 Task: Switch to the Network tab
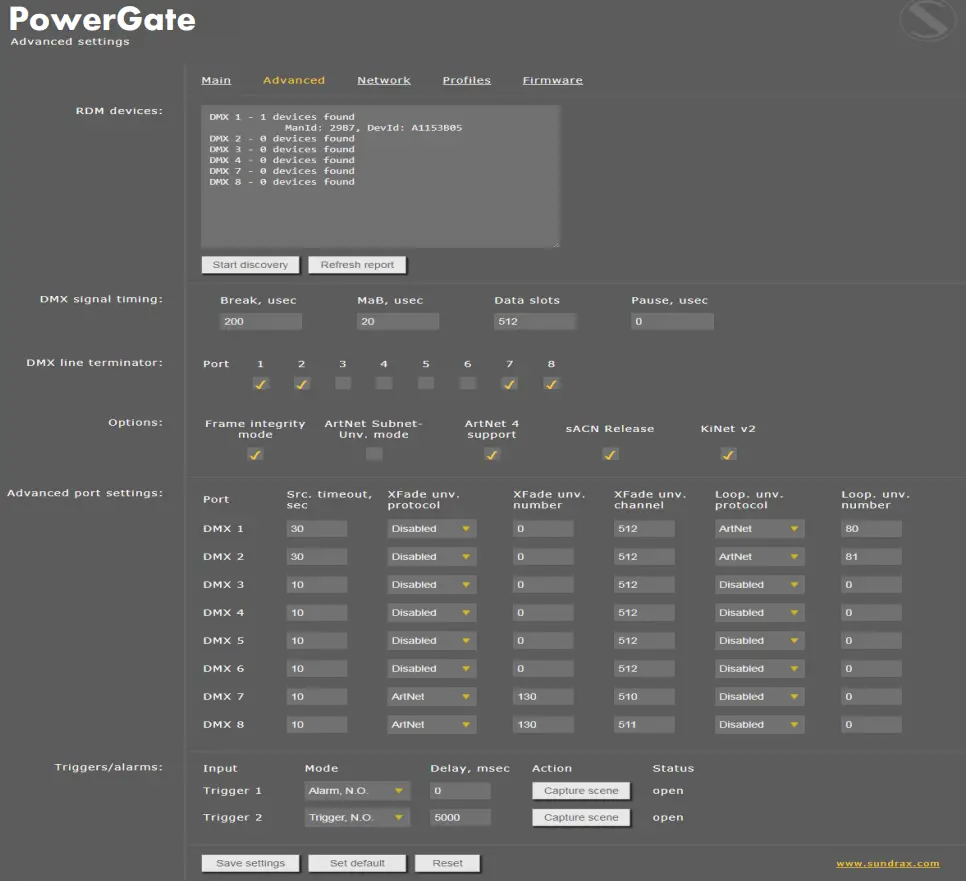(384, 80)
